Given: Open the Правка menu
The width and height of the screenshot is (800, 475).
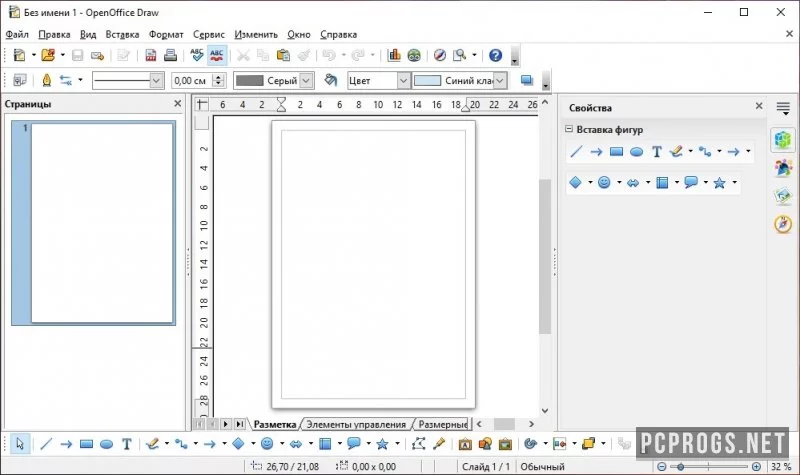Looking at the screenshot, I should (54, 34).
